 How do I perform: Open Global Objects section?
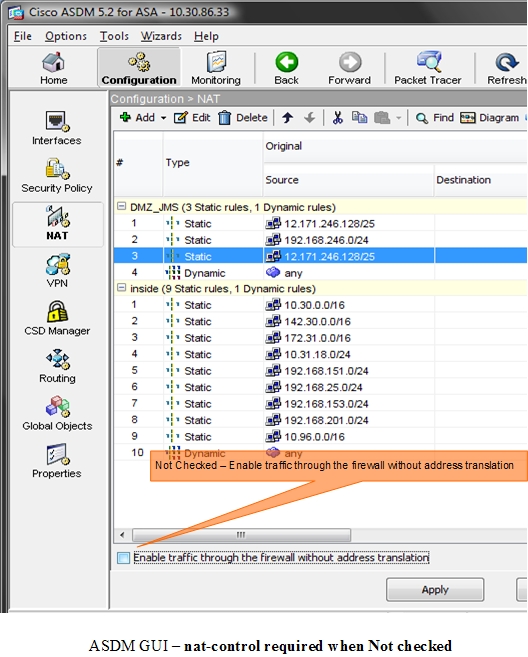57,414
